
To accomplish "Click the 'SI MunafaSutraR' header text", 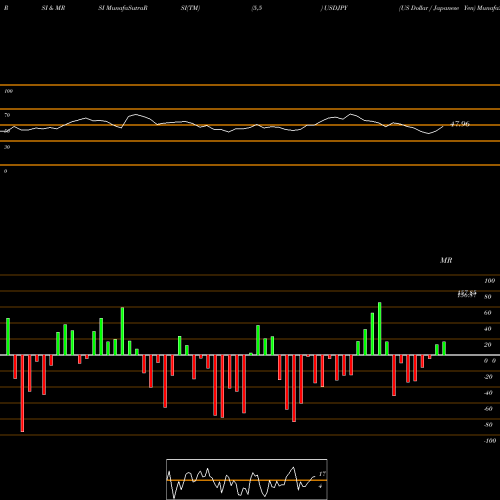I will (x=123, y=8).
